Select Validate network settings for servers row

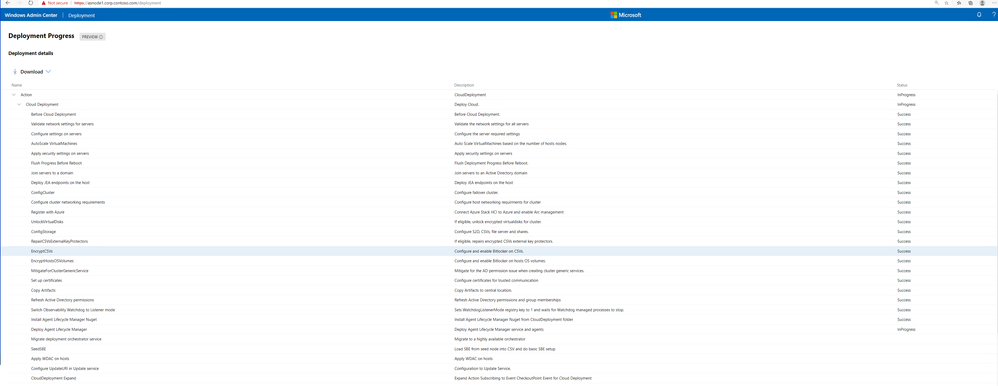coord(499,124)
